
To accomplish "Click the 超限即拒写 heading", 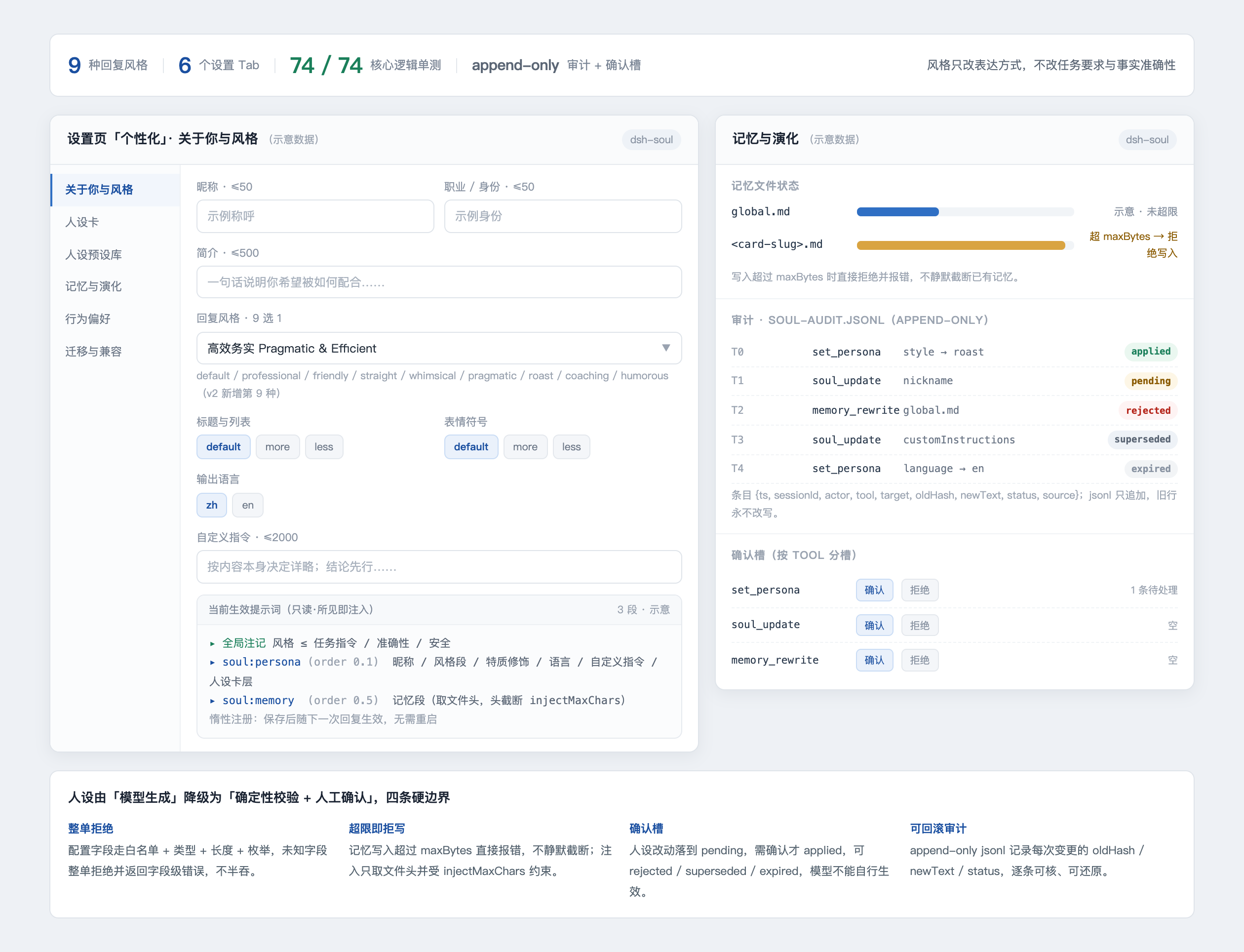I will 377,829.
